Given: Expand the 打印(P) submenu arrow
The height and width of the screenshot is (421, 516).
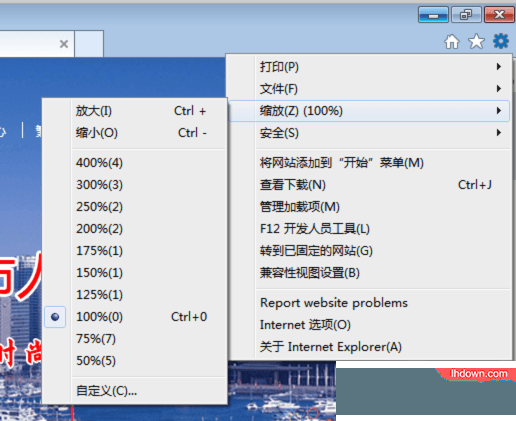Looking at the screenshot, I should point(499,67).
